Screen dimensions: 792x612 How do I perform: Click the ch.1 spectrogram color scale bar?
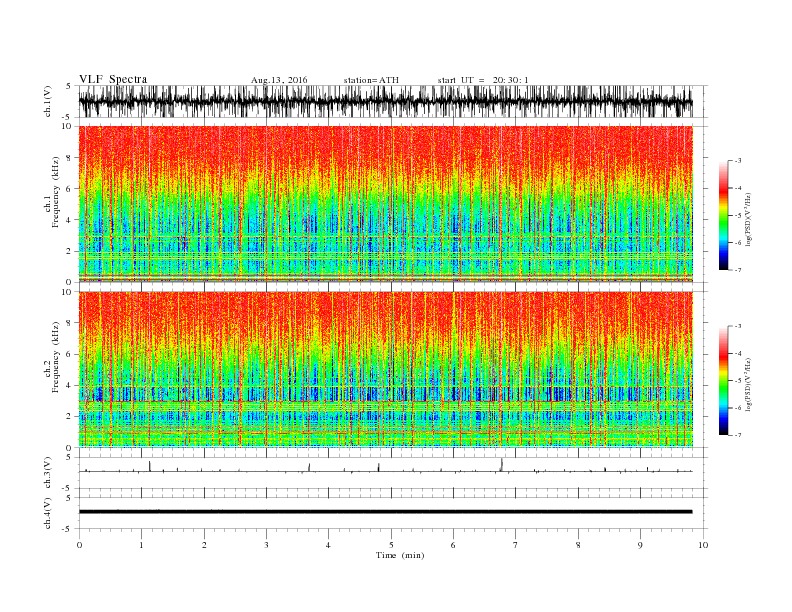coord(724,215)
